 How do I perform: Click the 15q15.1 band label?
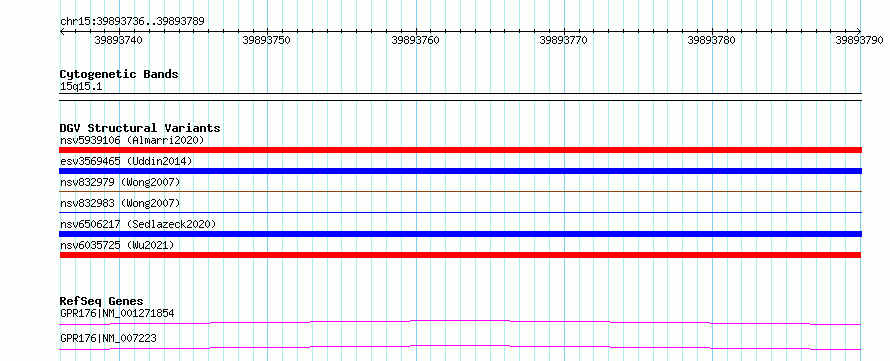[81, 87]
